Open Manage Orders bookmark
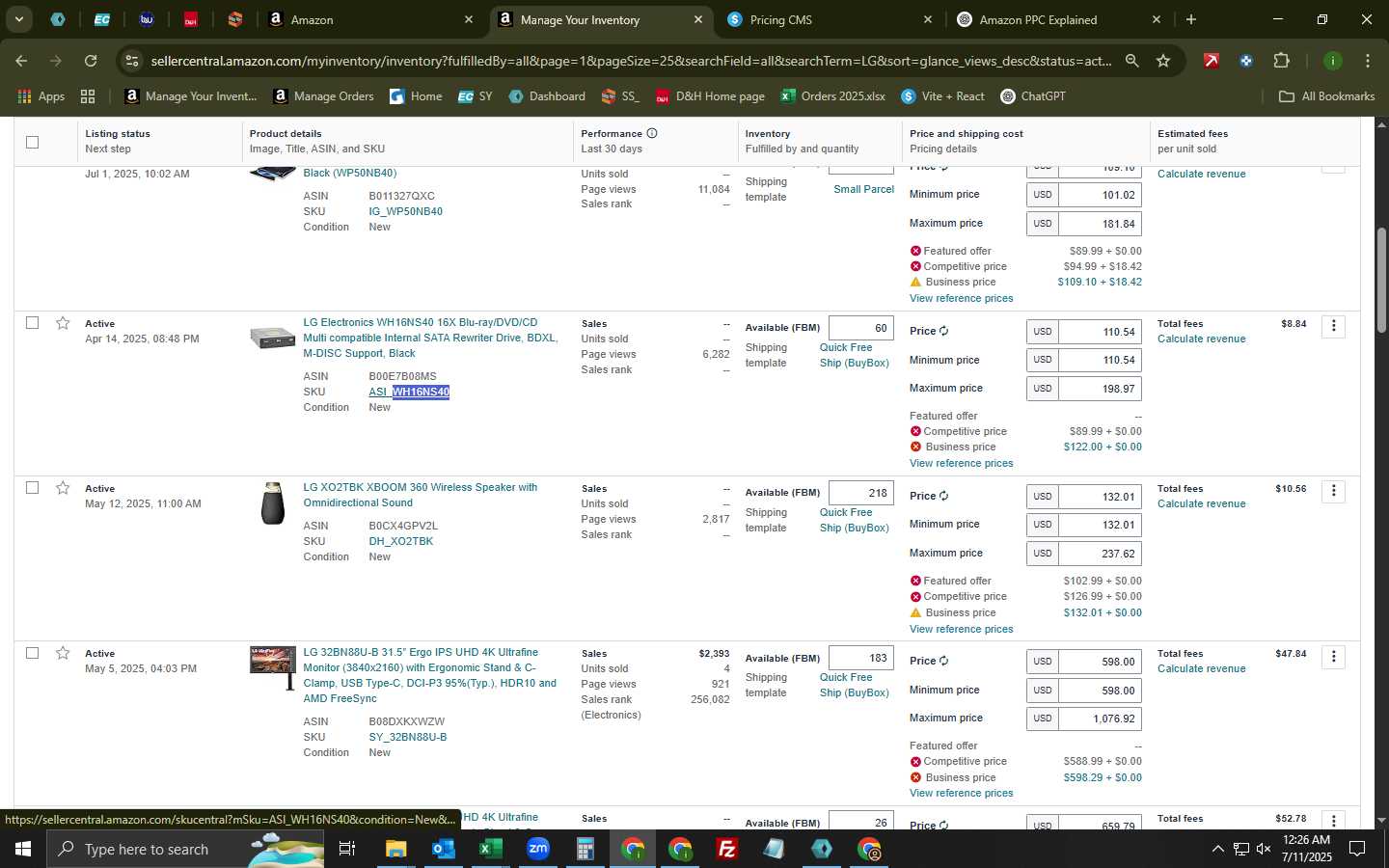This screenshot has width=1389, height=868. tap(324, 96)
